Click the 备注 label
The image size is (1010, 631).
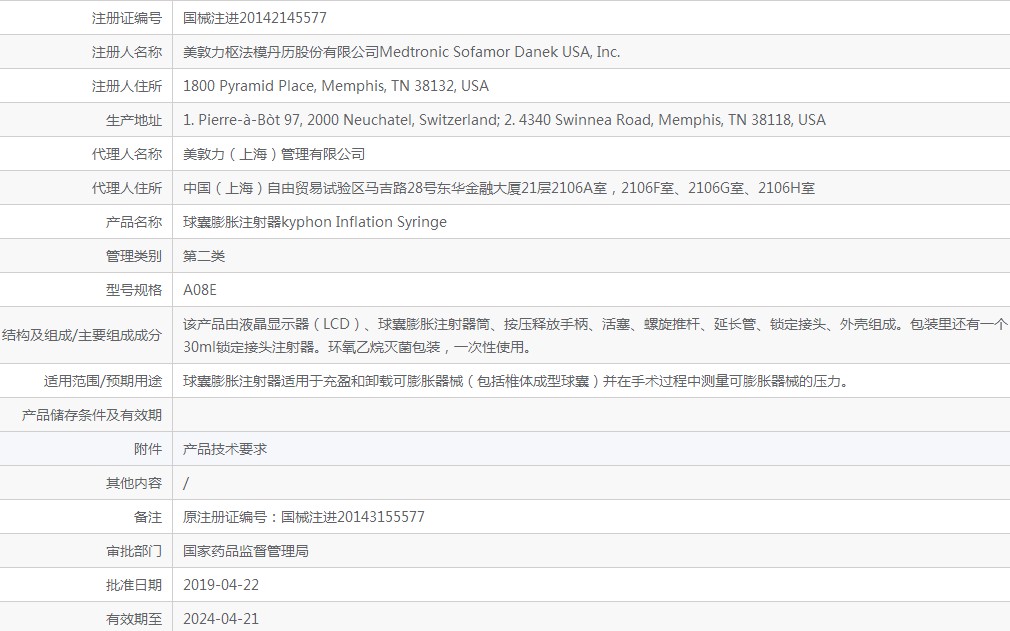pos(148,518)
